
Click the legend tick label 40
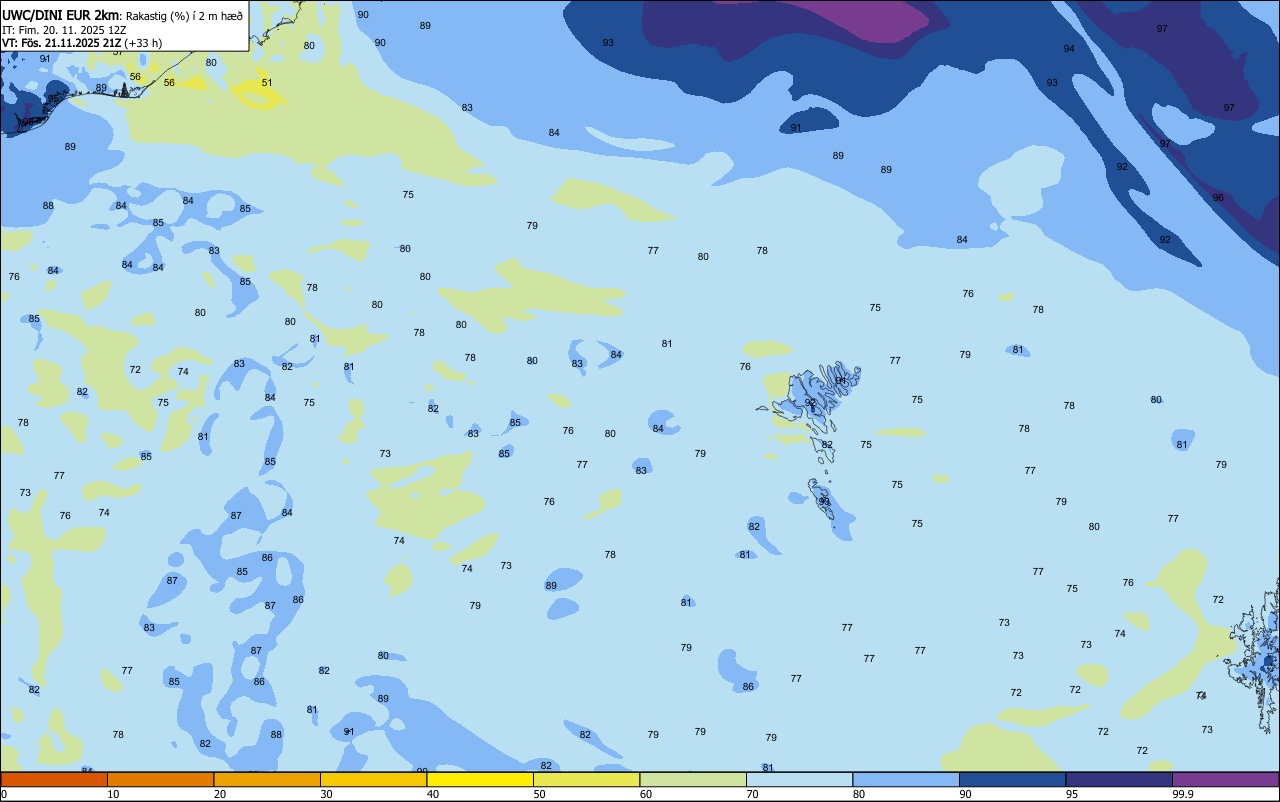coord(433,794)
